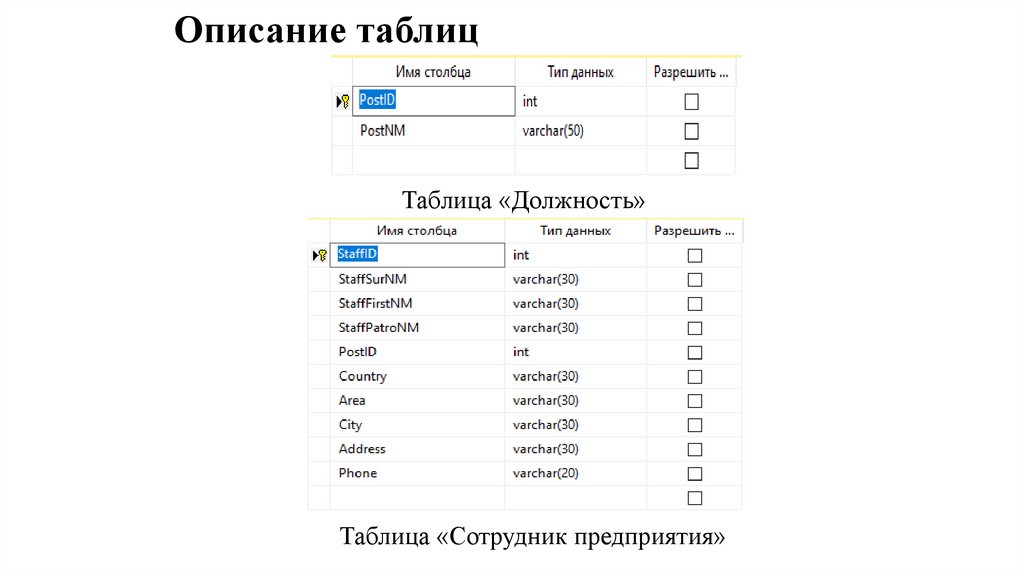Screen dimensions: 1024x574
Task: Select the Area column name cell
Action: pos(417,400)
